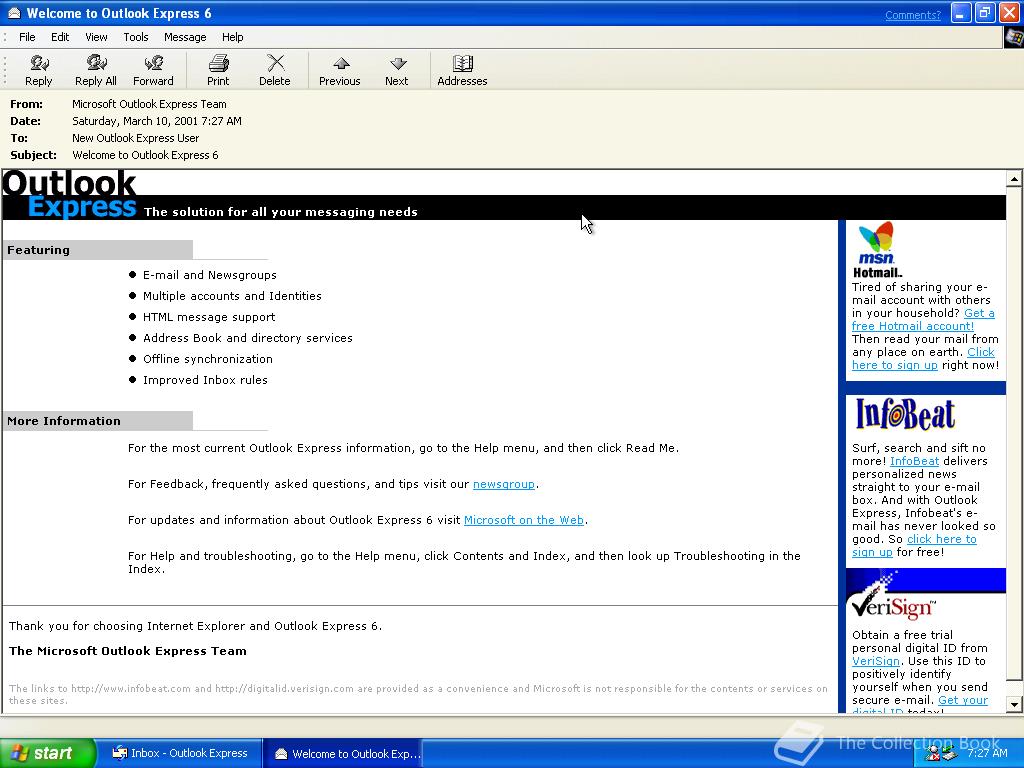Click the Reply All toolbar icon
This screenshot has height=768, width=1024.
(x=95, y=71)
